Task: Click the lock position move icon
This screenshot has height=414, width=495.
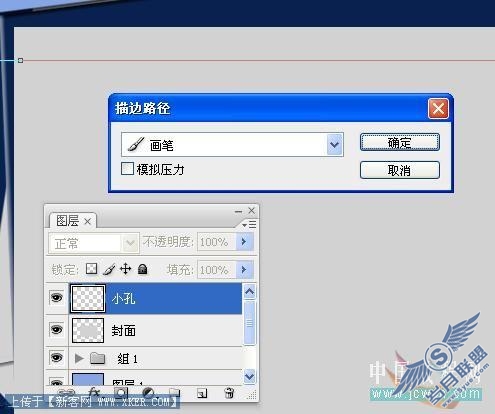Action: tap(126, 269)
